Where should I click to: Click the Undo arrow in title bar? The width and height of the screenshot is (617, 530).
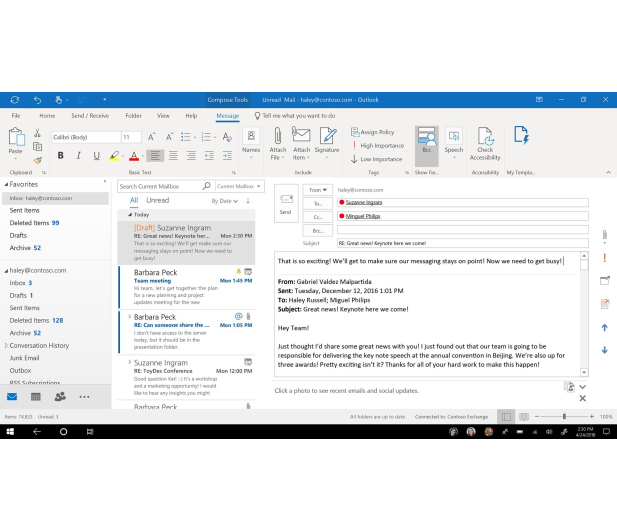click(x=37, y=100)
